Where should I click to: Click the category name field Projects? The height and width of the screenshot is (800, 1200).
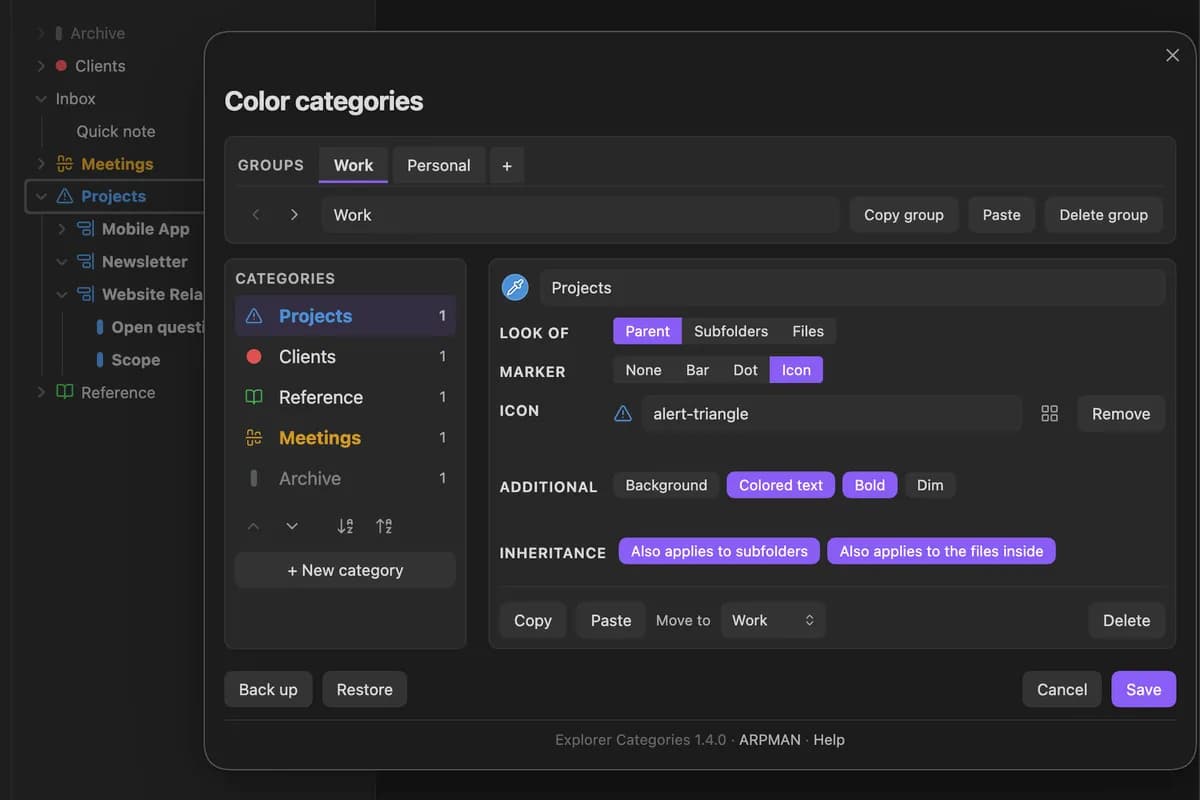pos(853,288)
